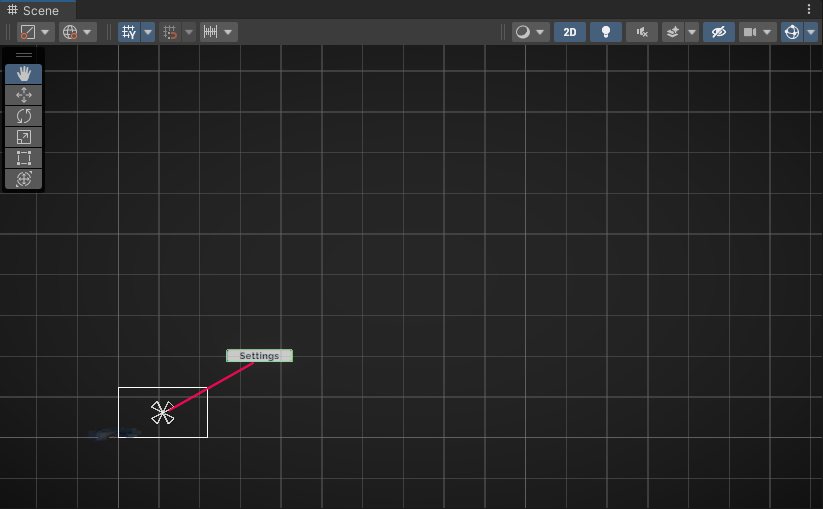Image resolution: width=823 pixels, height=509 pixels.
Task: Click draw mode shading sphere icon
Action: click(x=523, y=32)
